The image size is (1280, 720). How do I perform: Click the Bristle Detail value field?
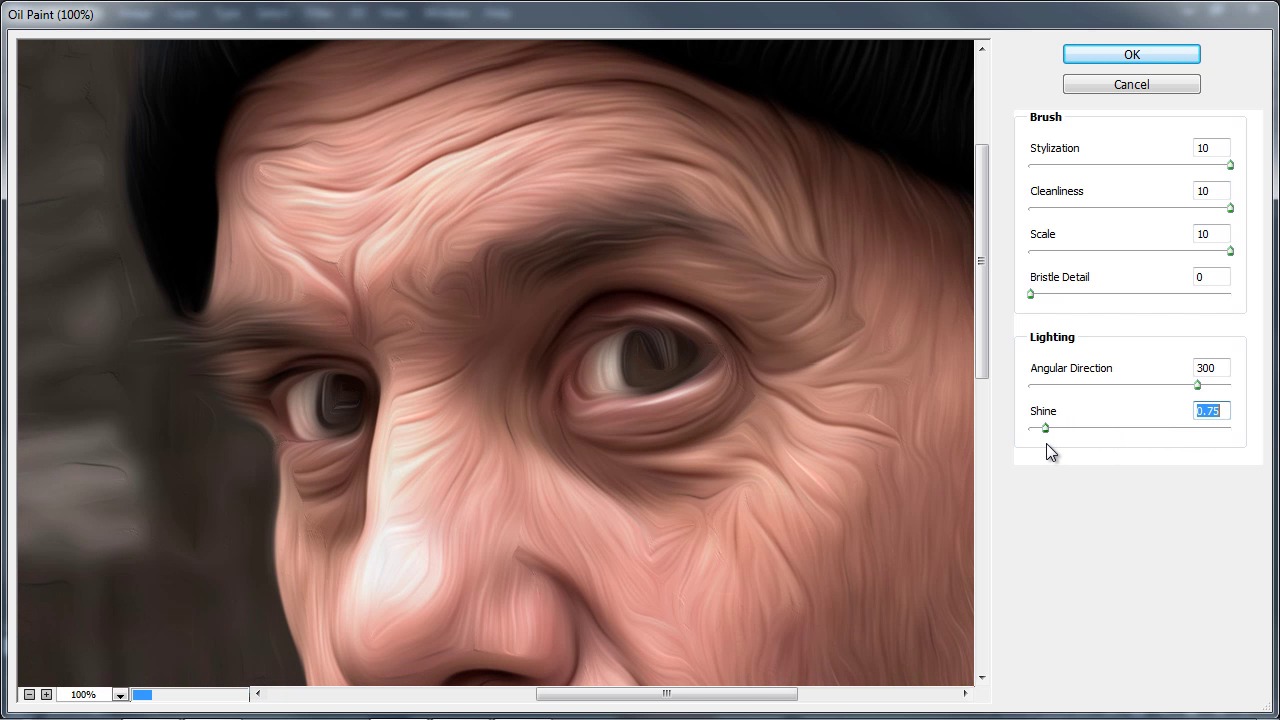(1211, 277)
